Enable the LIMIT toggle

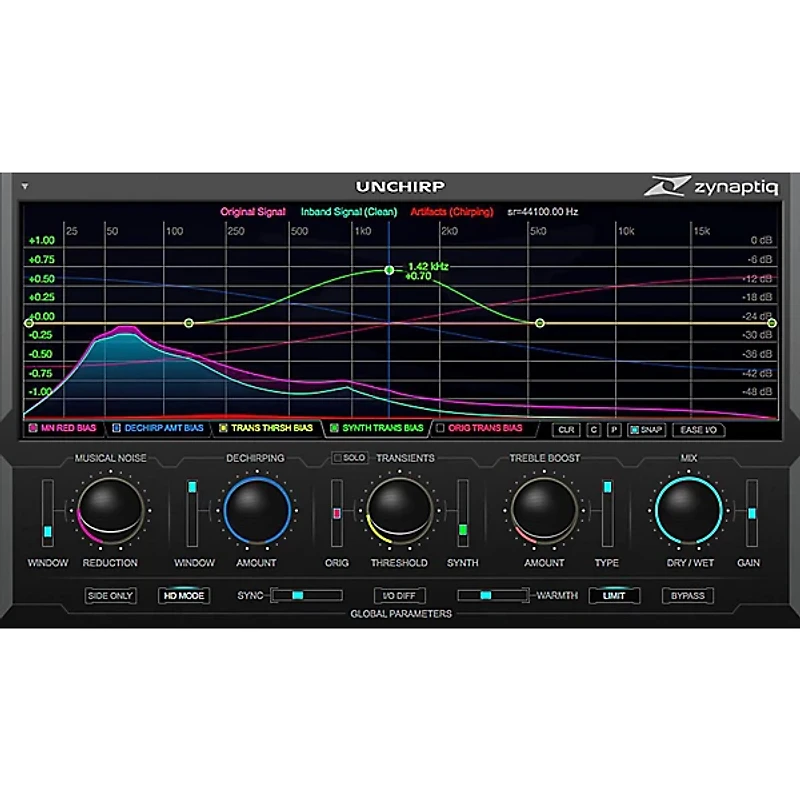tap(614, 595)
